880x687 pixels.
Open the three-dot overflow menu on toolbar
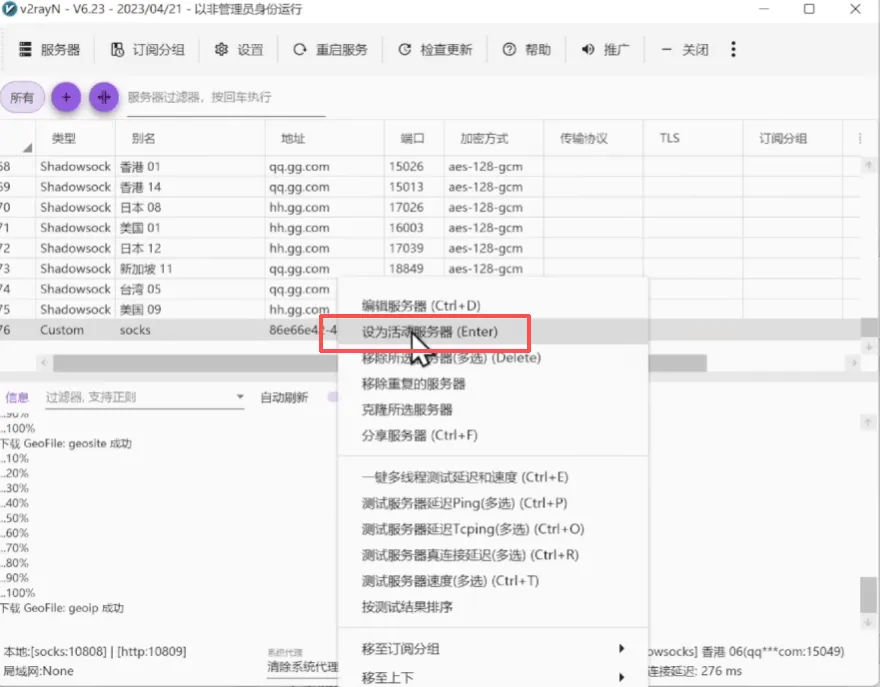[x=734, y=48]
